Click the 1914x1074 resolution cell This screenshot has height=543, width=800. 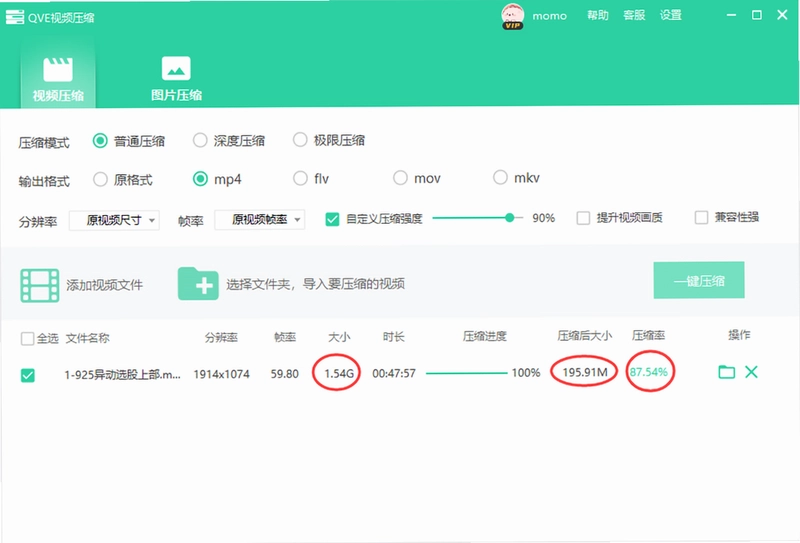221,374
